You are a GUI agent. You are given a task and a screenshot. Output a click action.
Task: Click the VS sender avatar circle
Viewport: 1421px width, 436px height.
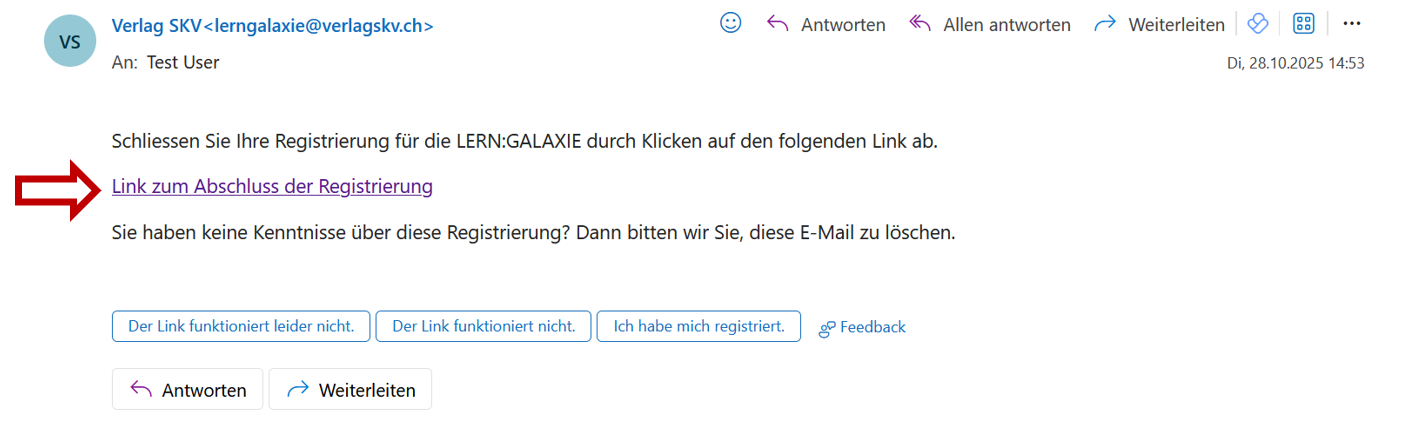point(70,41)
